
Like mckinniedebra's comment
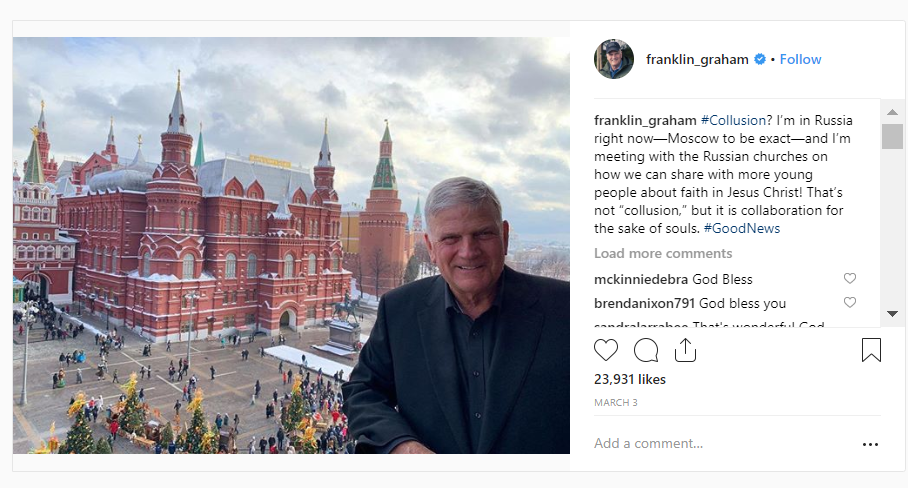click(x=850, y=279)
